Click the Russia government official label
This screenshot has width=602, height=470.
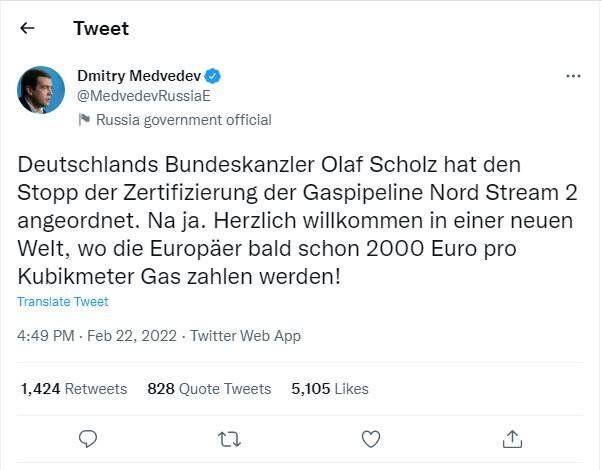[183, 120]
